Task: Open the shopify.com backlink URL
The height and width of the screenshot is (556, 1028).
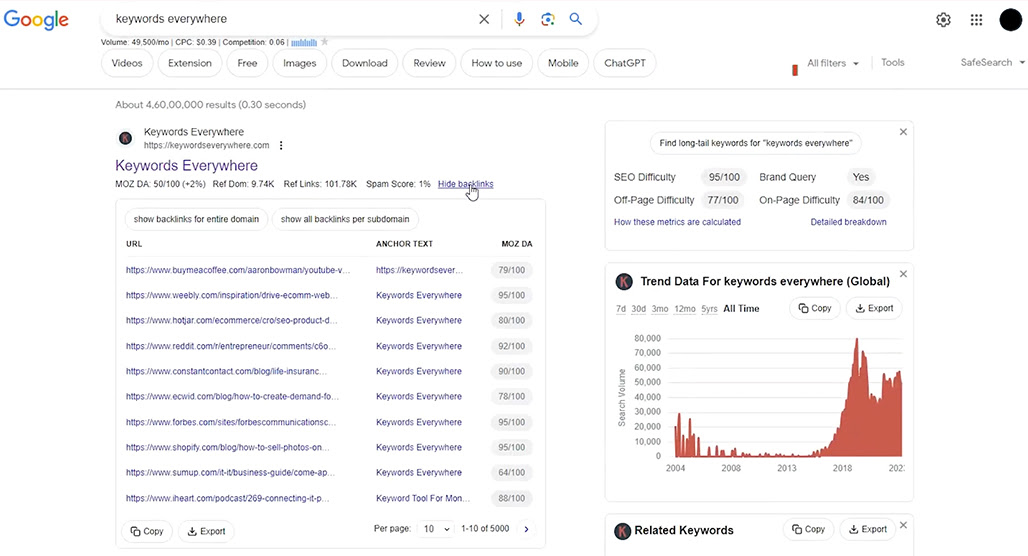Action: [x=227, y=448]
